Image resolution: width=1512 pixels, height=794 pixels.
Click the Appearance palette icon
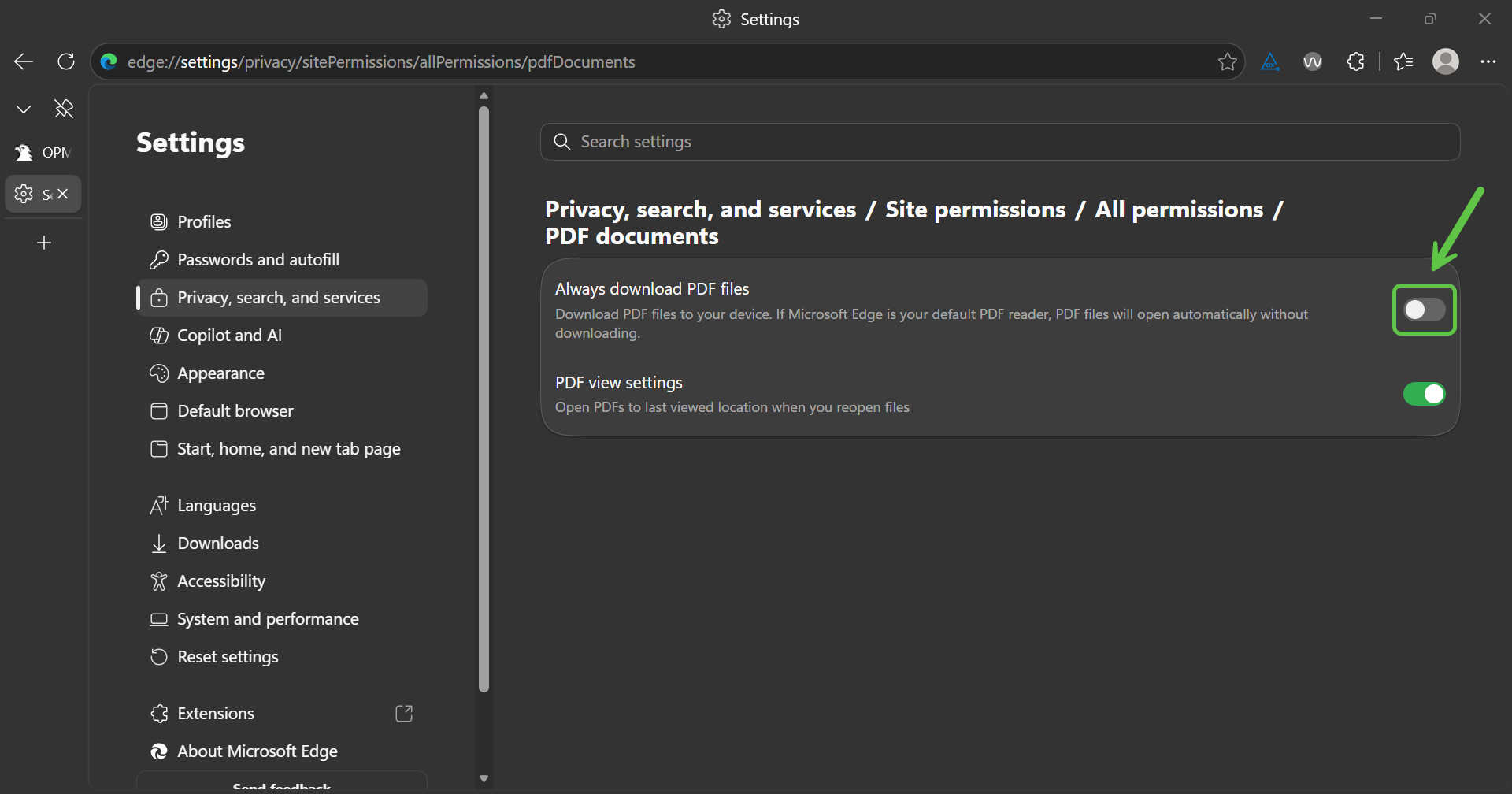tap(159, 373)
